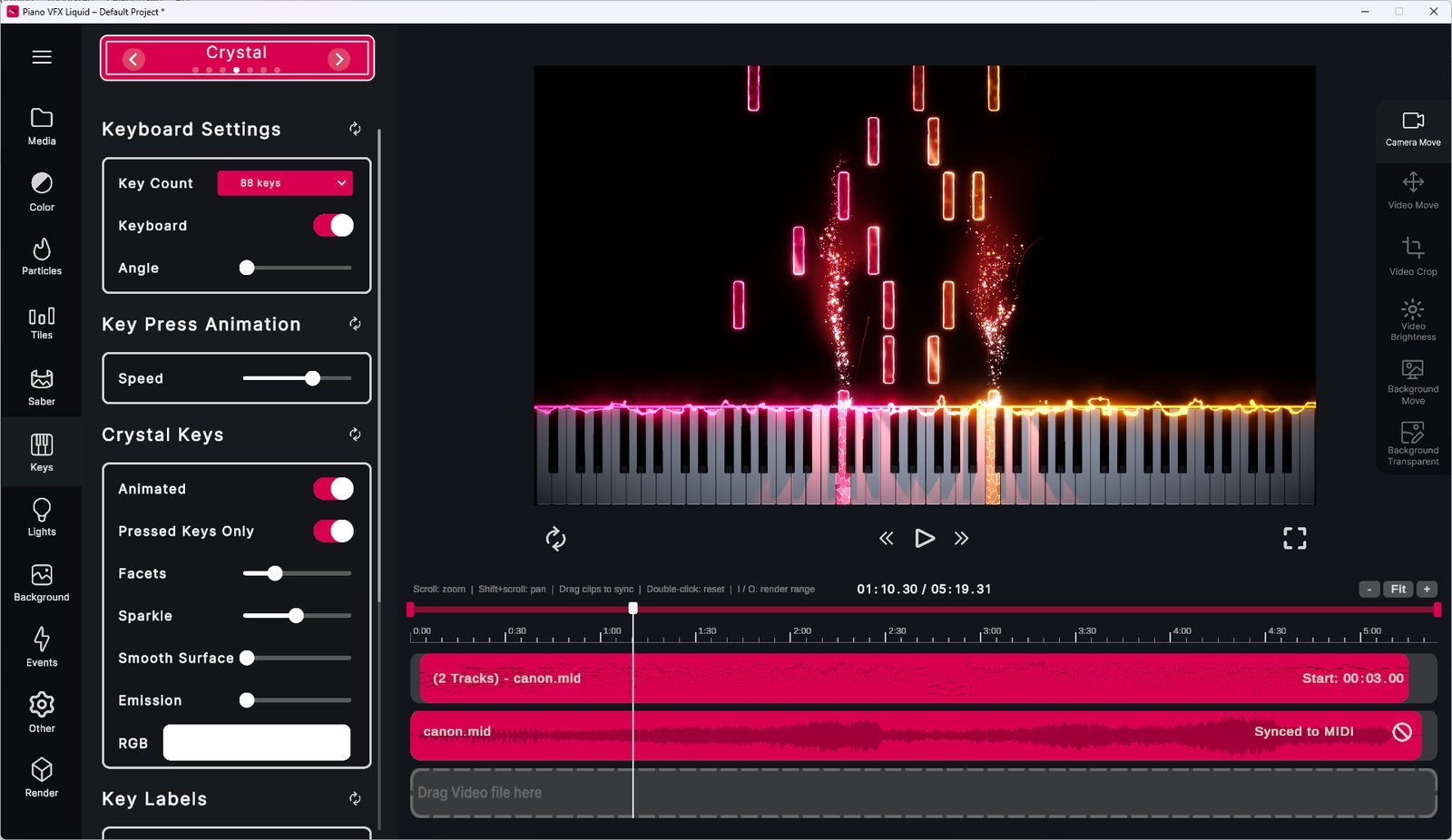Open the Other settings panel
Viewport: 1452px width, 840px height.
(x=42, y=713)
